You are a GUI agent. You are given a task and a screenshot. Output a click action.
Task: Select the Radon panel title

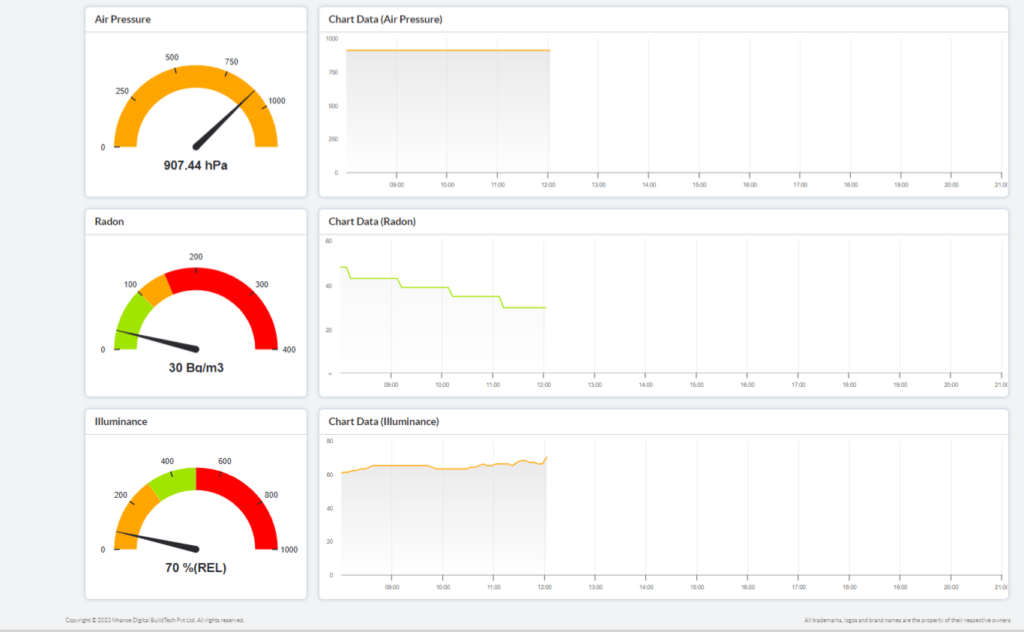pyautogui.click(x=109, y=221)
